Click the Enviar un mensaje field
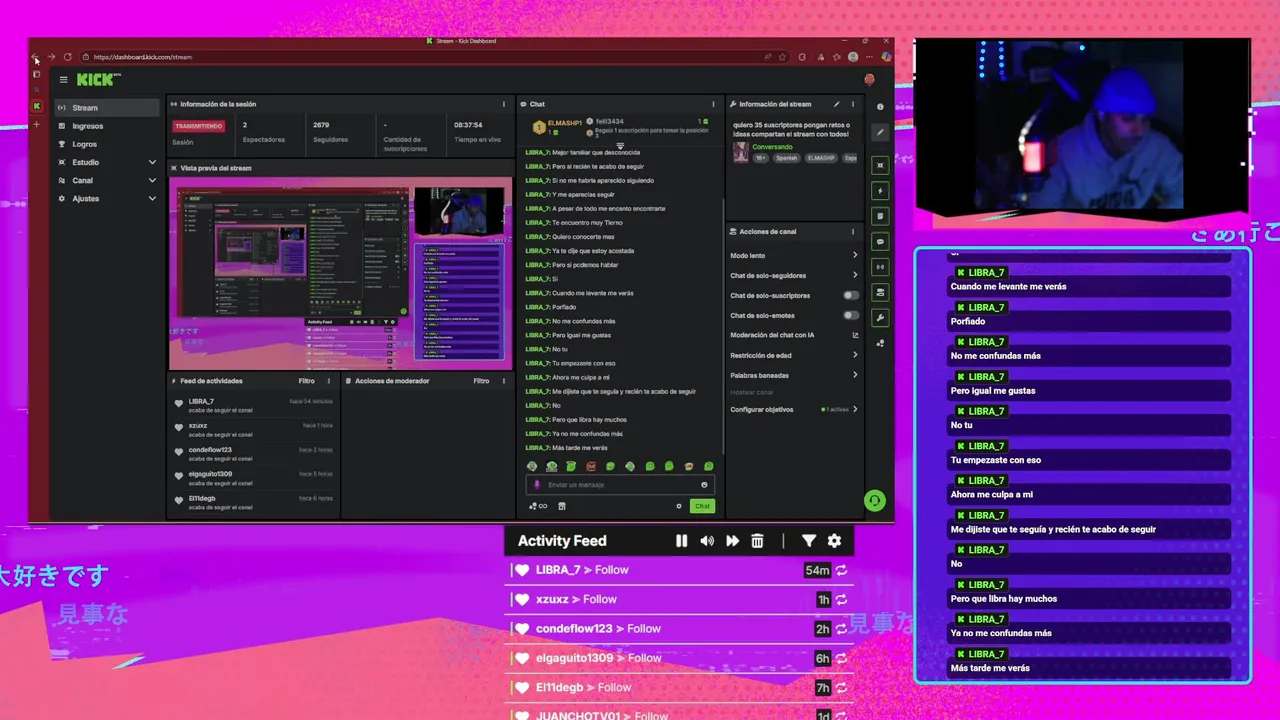The image size is (1280, 720). pyautogui.click(x=620, y=485)
